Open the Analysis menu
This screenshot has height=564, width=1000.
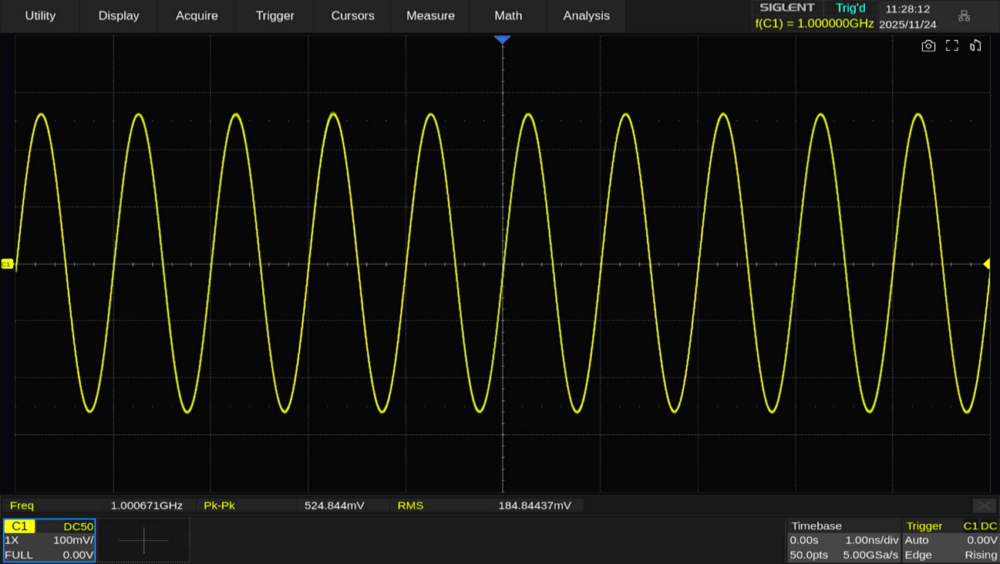pyautogui.click(x=586, y=16)
